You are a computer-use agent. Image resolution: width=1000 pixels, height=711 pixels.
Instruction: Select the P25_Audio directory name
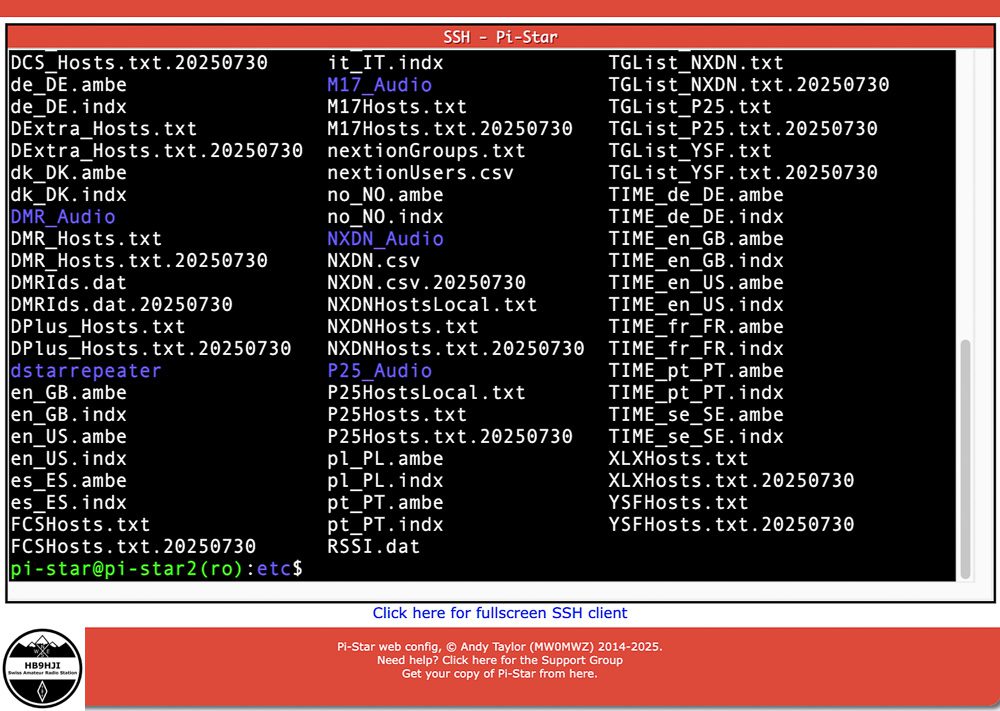[x=379, y=370]
